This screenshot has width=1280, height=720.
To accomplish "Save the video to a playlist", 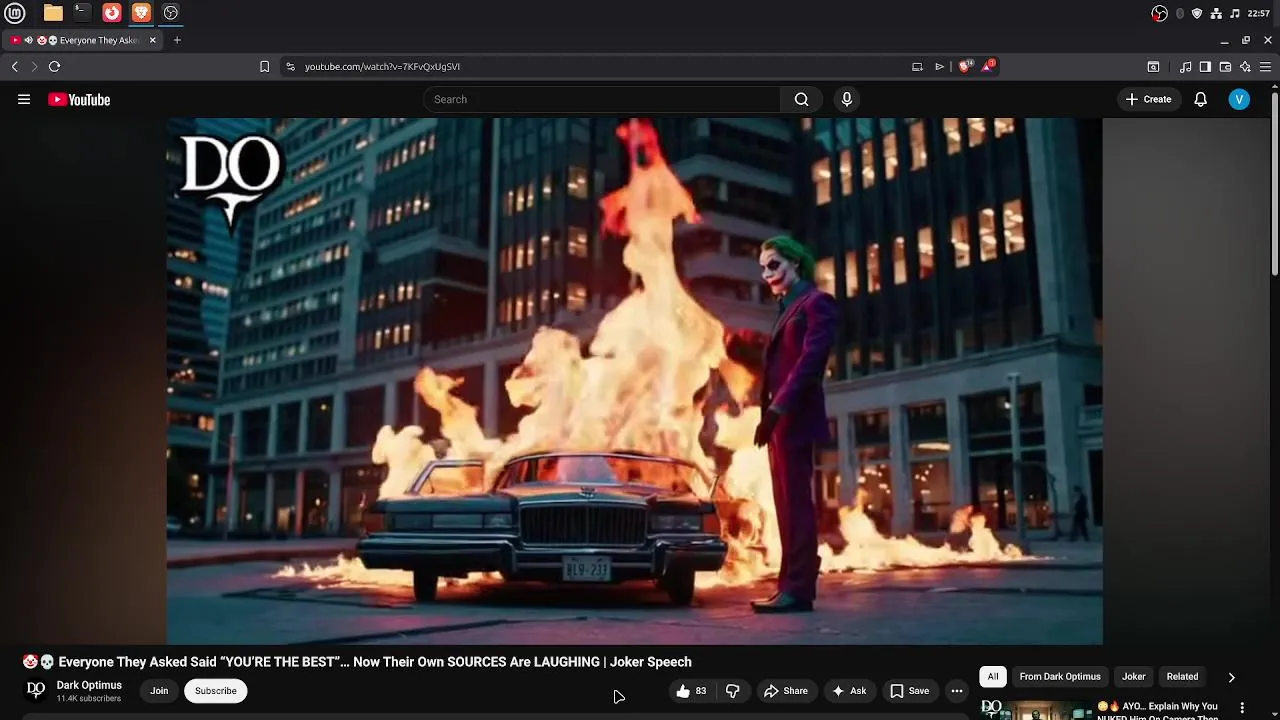I will pos(910,691).
